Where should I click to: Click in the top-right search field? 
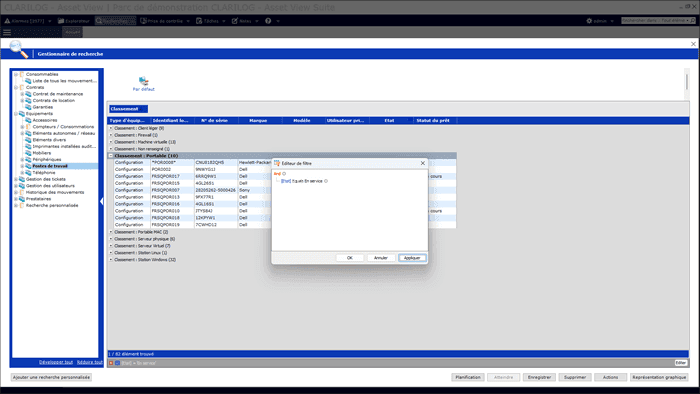tap(654, 21)
